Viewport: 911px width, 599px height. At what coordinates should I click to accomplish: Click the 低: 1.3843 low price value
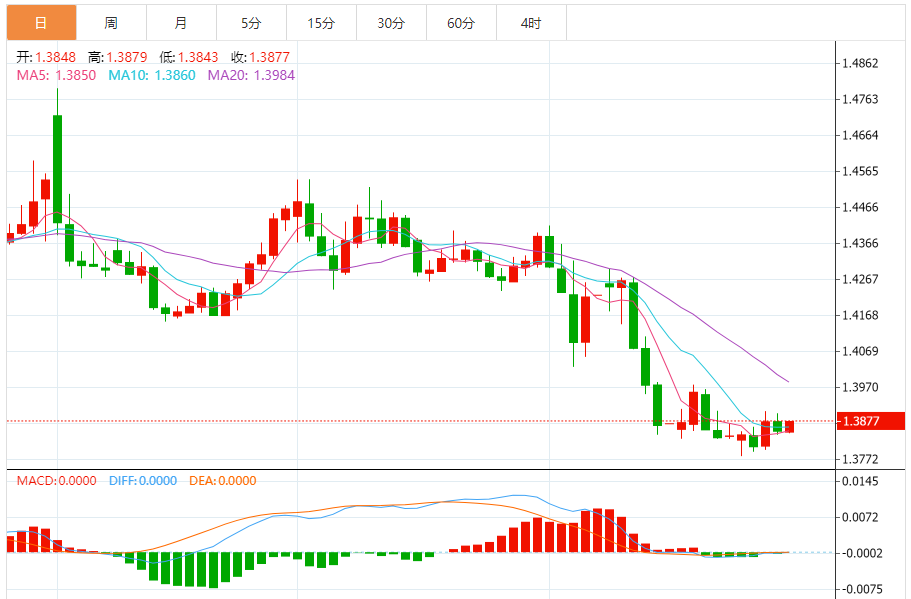point(189,57)
